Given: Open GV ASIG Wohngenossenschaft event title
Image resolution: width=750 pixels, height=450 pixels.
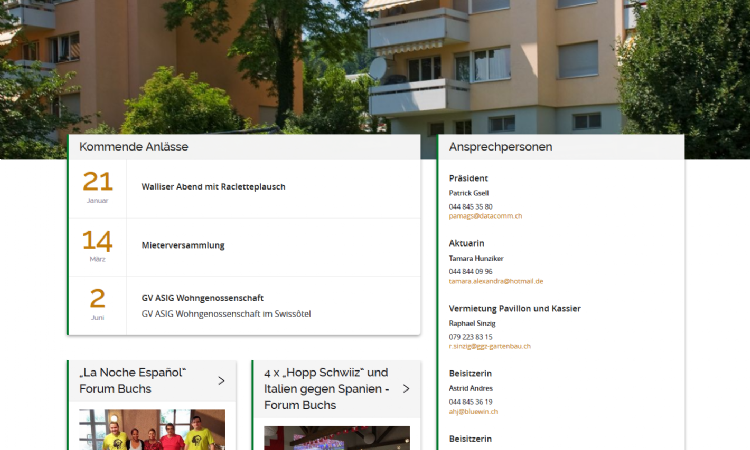Looking at the screenshot, I should pos(202,298).
